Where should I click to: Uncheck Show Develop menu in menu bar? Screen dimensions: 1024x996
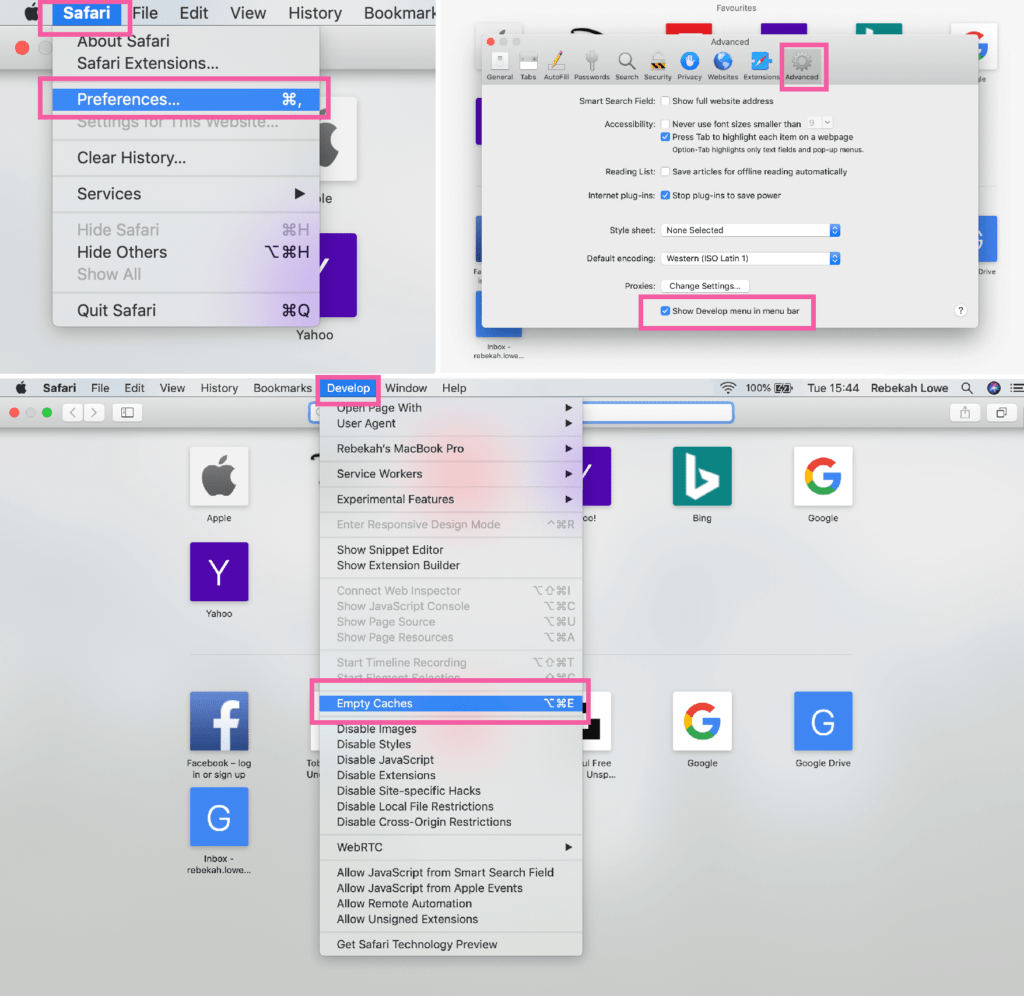pos(666,311)
